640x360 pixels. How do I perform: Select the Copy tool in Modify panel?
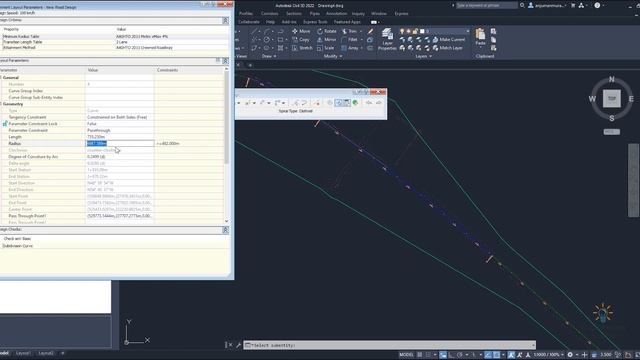tap(301, 40)
